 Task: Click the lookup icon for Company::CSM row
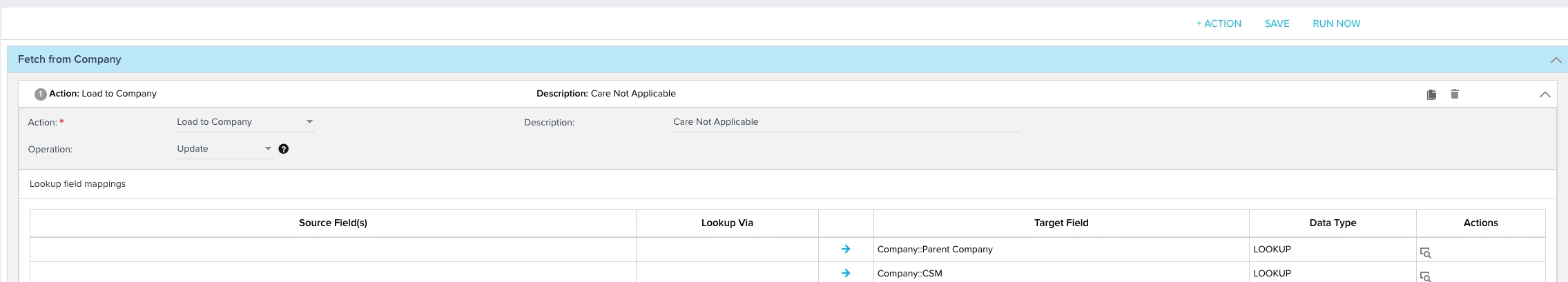click(1425, 276)
